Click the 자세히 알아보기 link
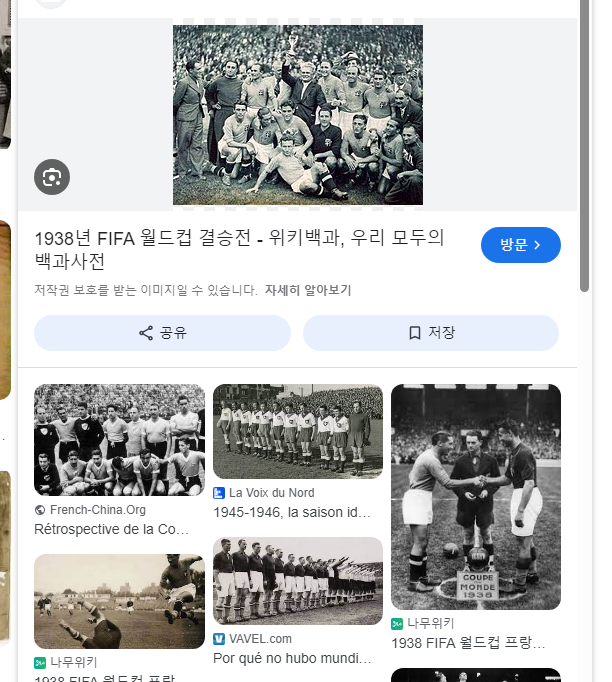The width and height of the screenshot is (612, 682). [308, 290]
